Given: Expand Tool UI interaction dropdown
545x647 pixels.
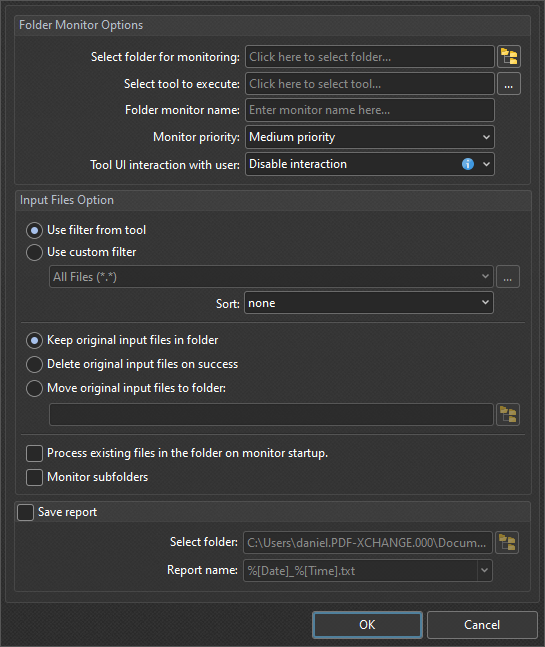Looking at the screenshot, I should click(486, 164).
